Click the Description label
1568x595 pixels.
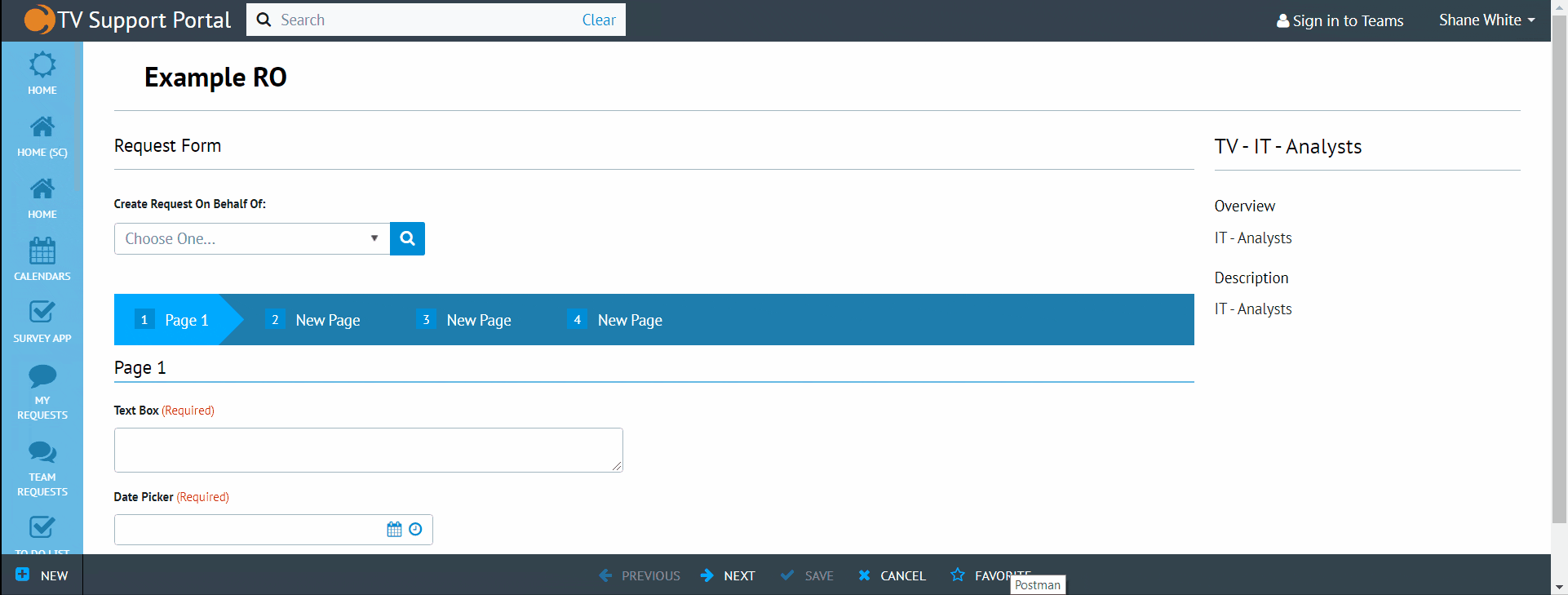(x=1251, y=278)
